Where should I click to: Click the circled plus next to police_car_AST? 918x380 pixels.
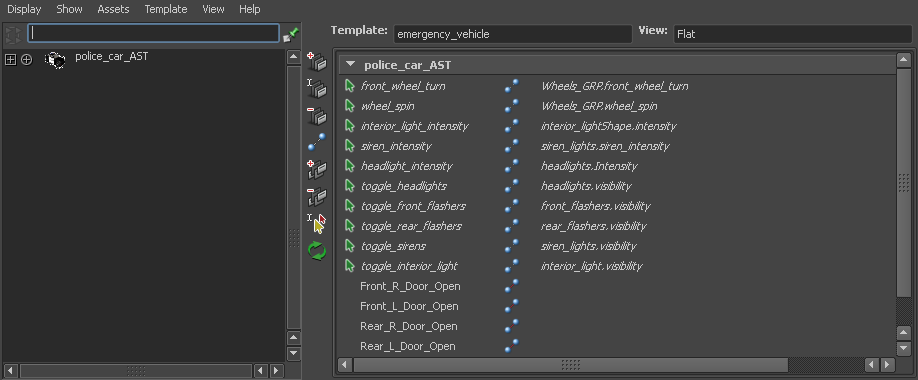(26, 59)
